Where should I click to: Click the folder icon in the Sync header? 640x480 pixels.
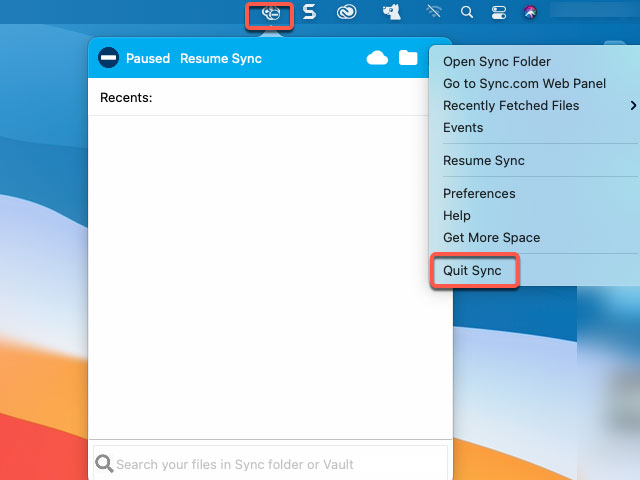click(x=408, y=58)
